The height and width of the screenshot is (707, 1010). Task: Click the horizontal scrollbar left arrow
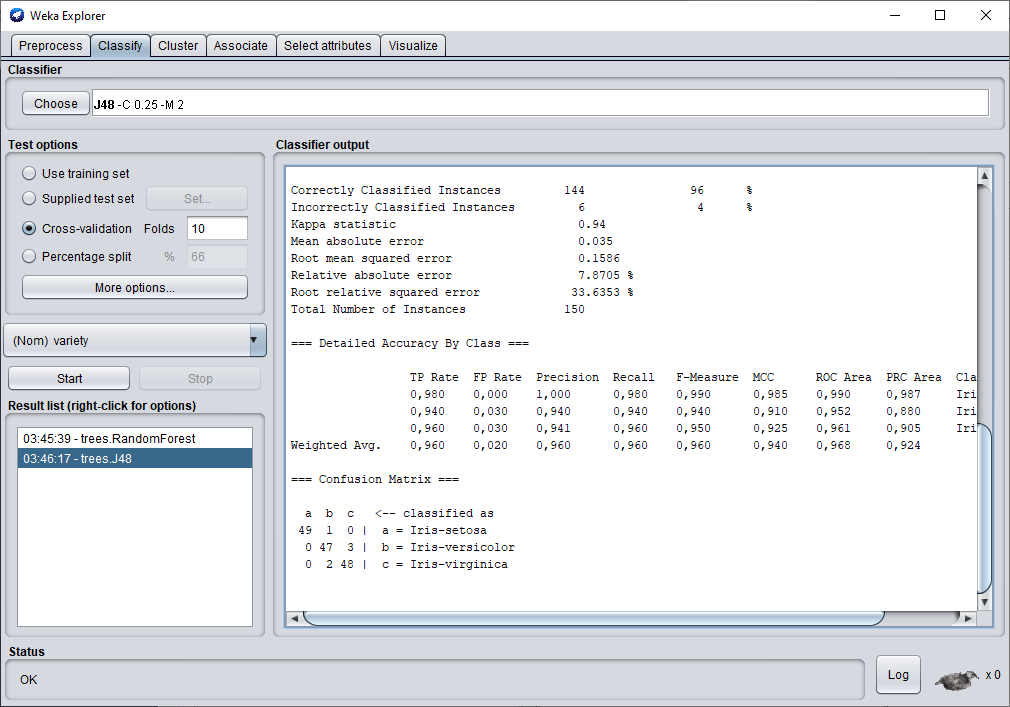(294, 618)
